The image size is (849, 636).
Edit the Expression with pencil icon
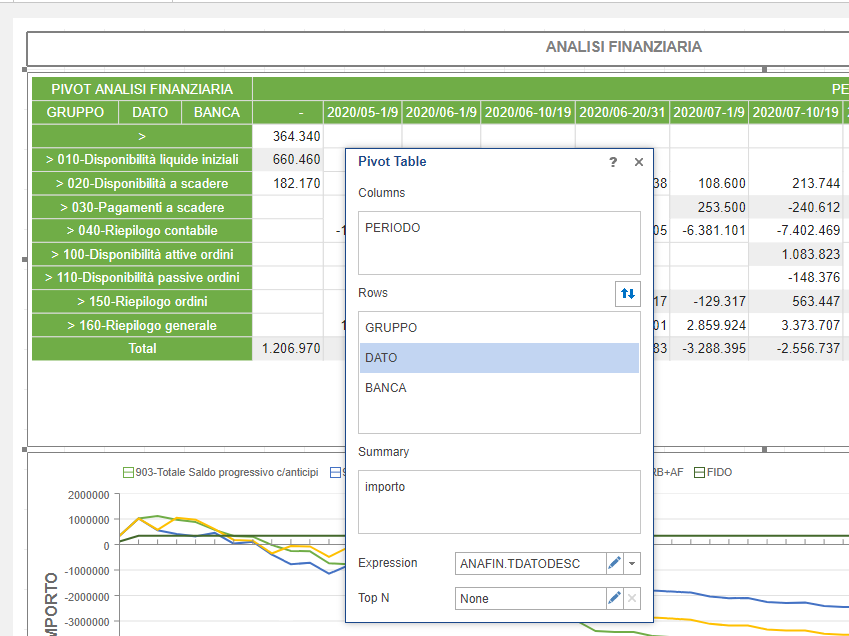point(615,564)
